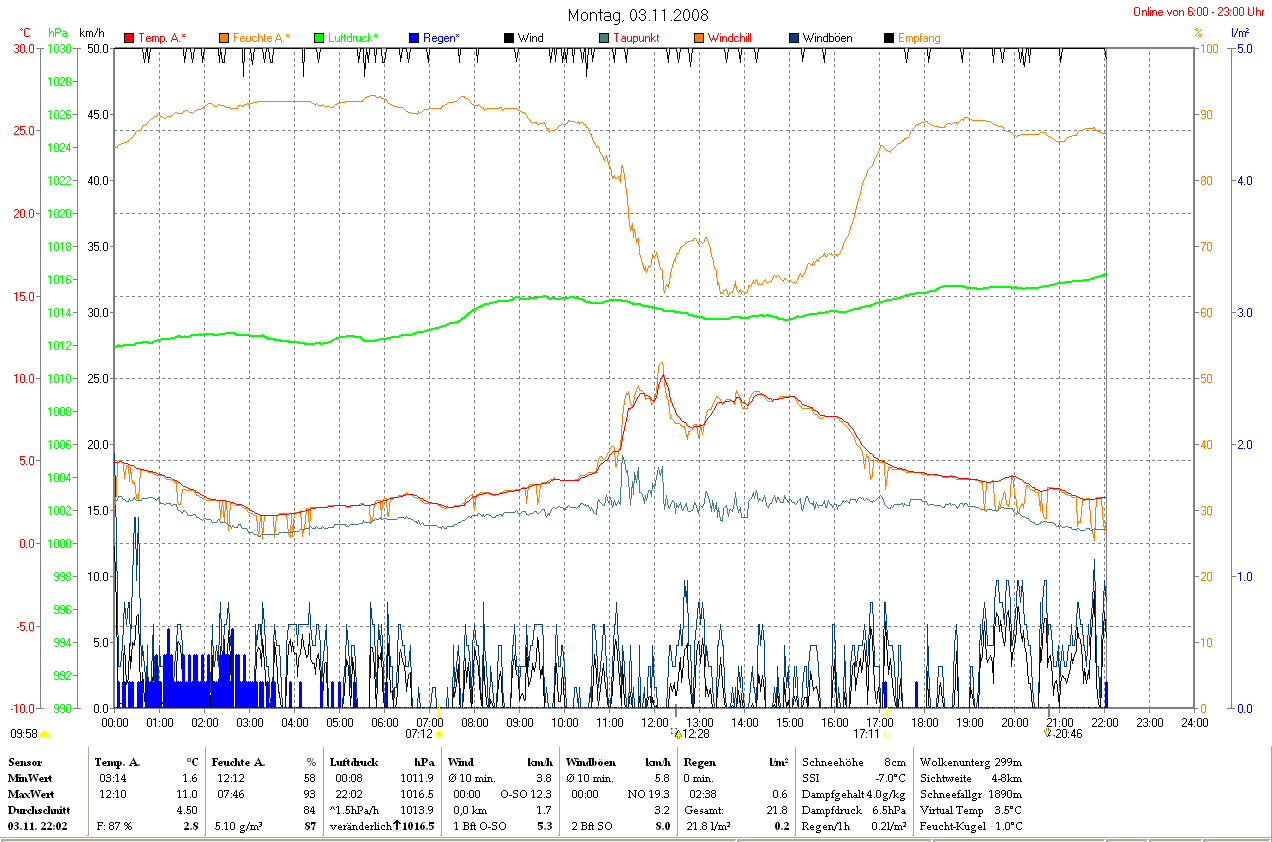Click the green Luftdruck legend square
The image size is (1272, 842).
tap(320, 38)
